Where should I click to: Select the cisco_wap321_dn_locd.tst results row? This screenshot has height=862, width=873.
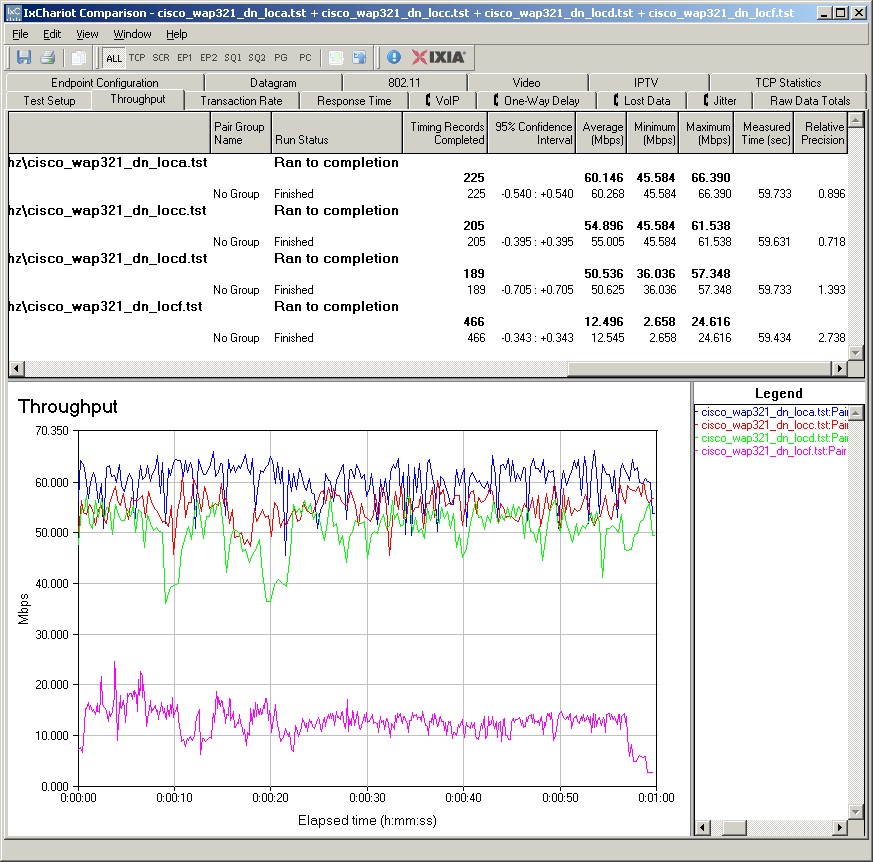pyautogui.click(x=428, y=258)
